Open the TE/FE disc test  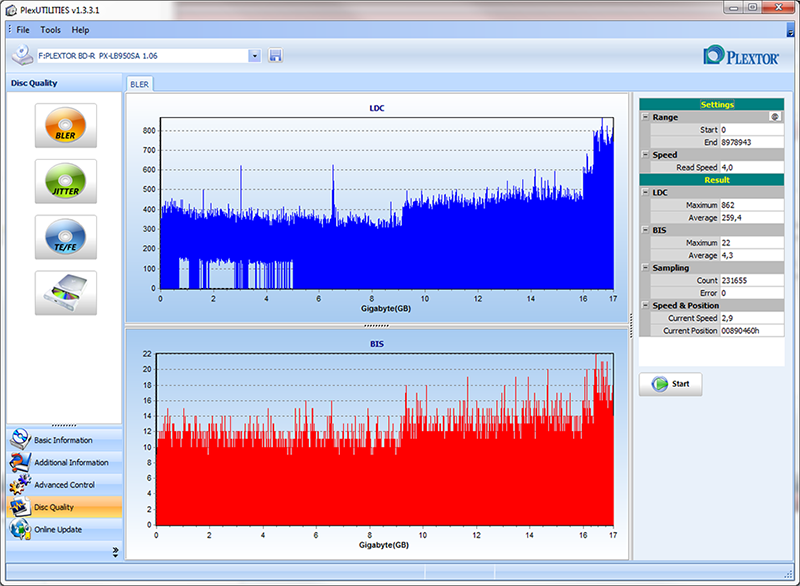(66, 237)
